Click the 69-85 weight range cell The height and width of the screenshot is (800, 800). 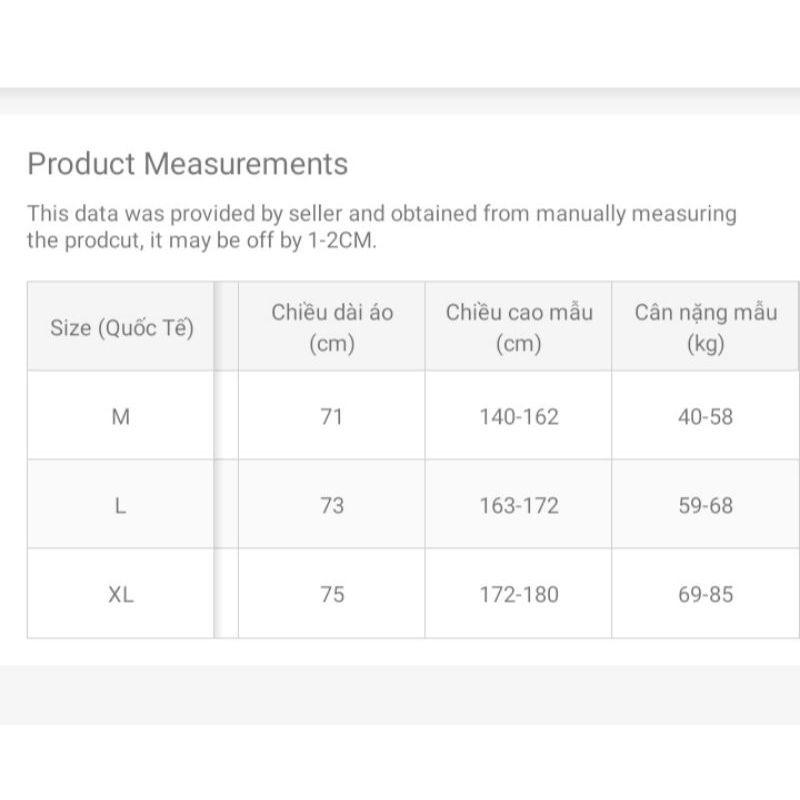click(x=705, y=594)
